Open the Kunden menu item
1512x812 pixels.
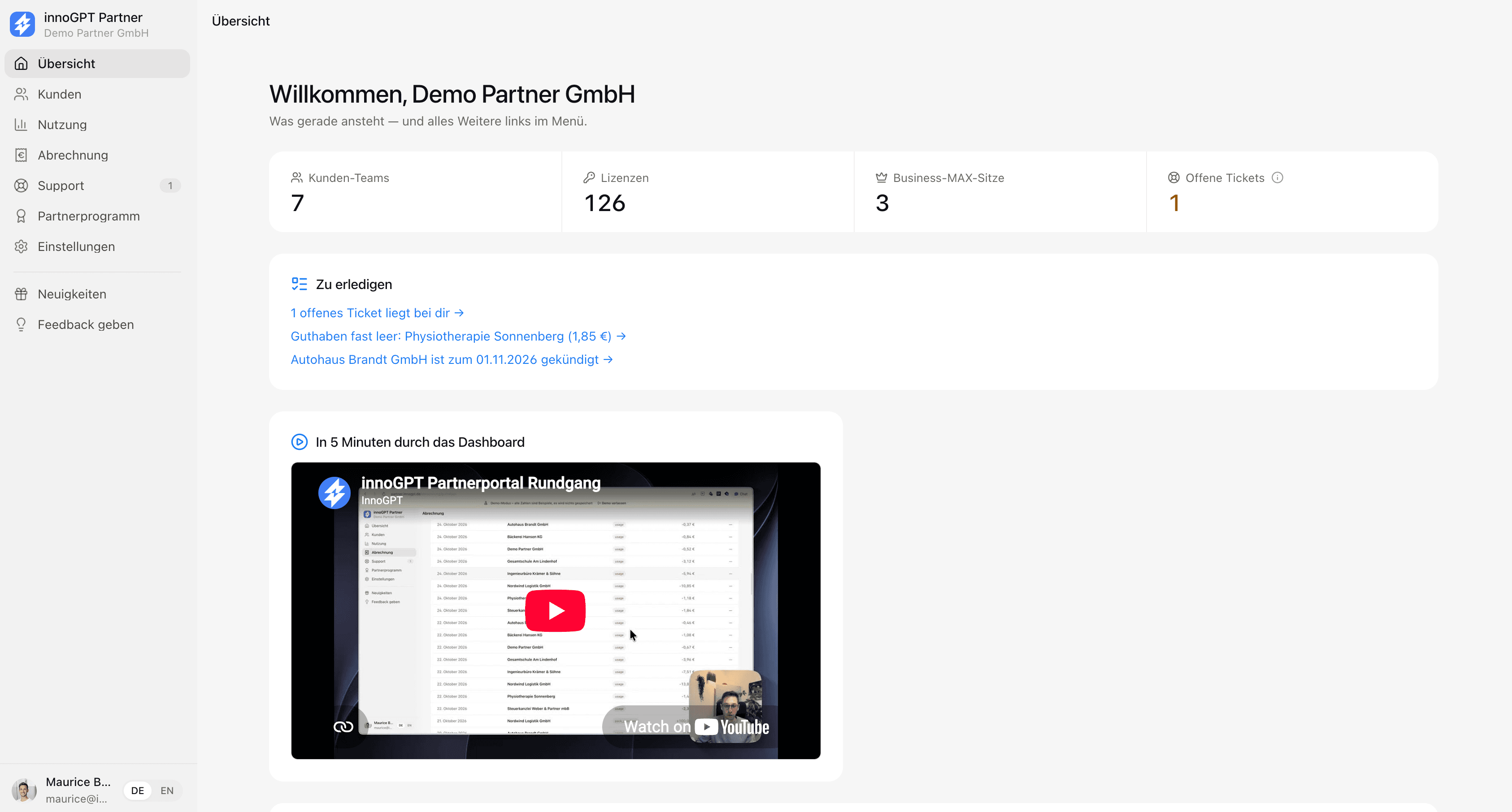click(x=97, y=94)
